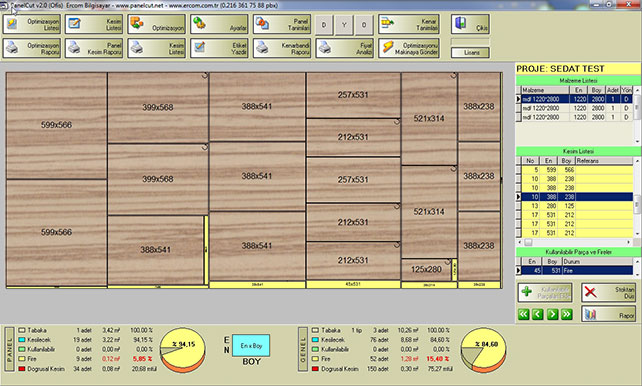Open Kenar Tanımları
Image resolution: width=642 pixels, height=386 pixels.
(x=409, y=25)
